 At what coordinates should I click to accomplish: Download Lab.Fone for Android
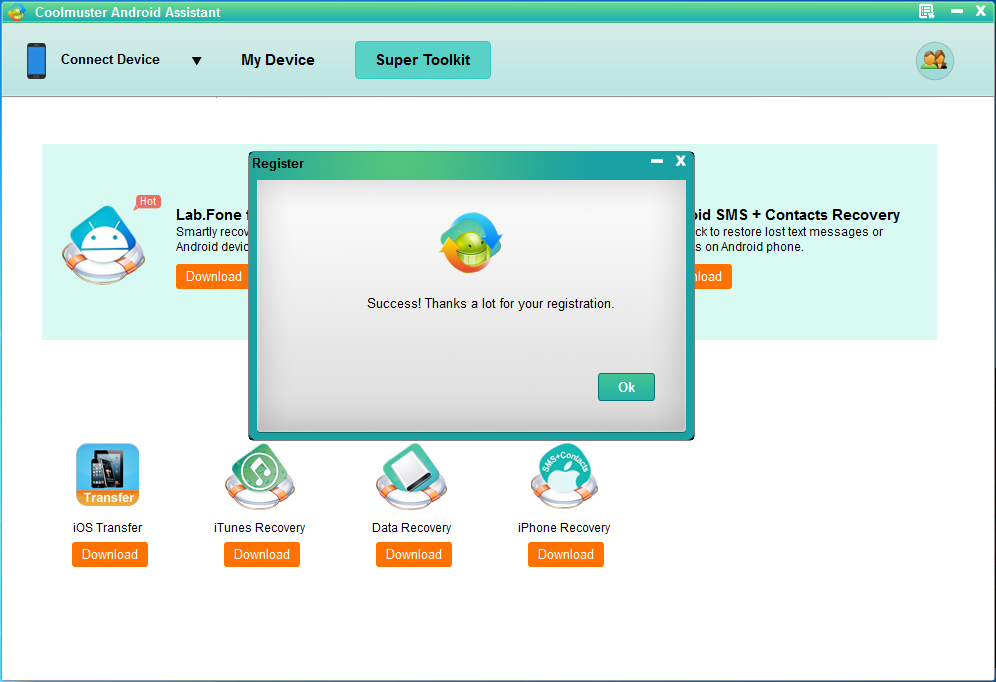(x=212, y=277)
